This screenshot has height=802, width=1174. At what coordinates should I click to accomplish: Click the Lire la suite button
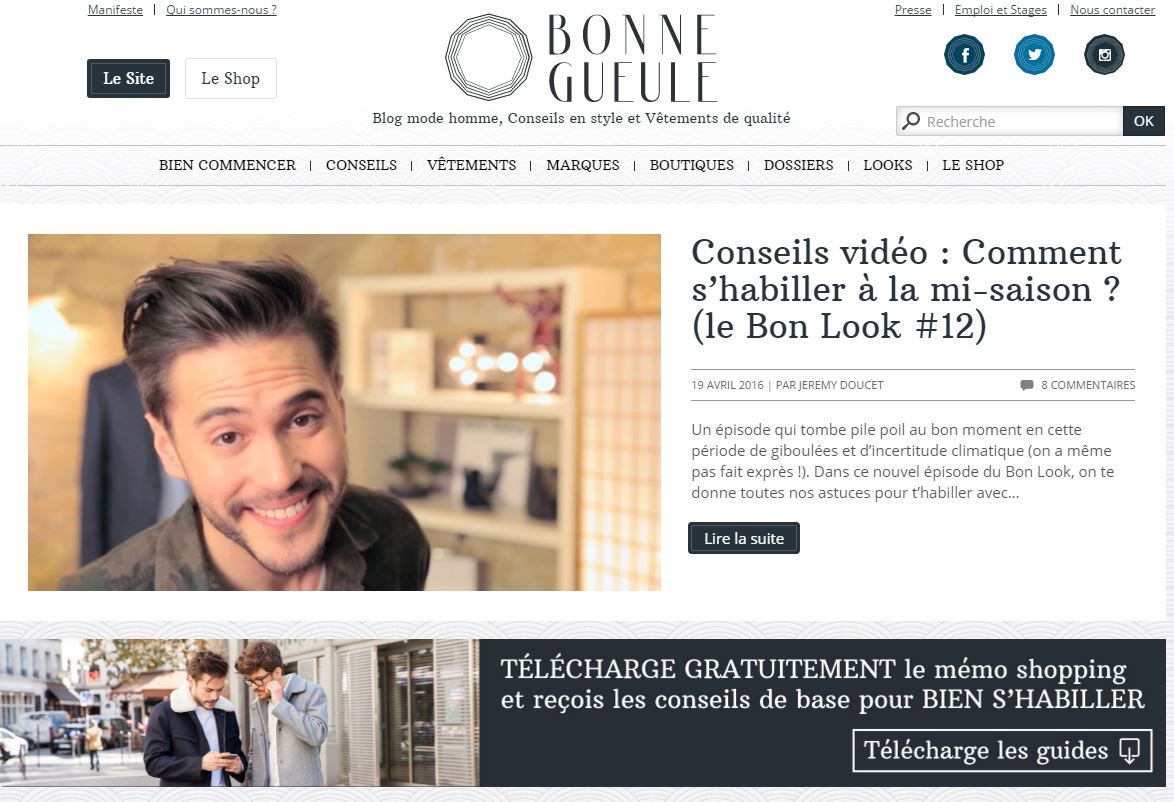(x=743, y=538)
